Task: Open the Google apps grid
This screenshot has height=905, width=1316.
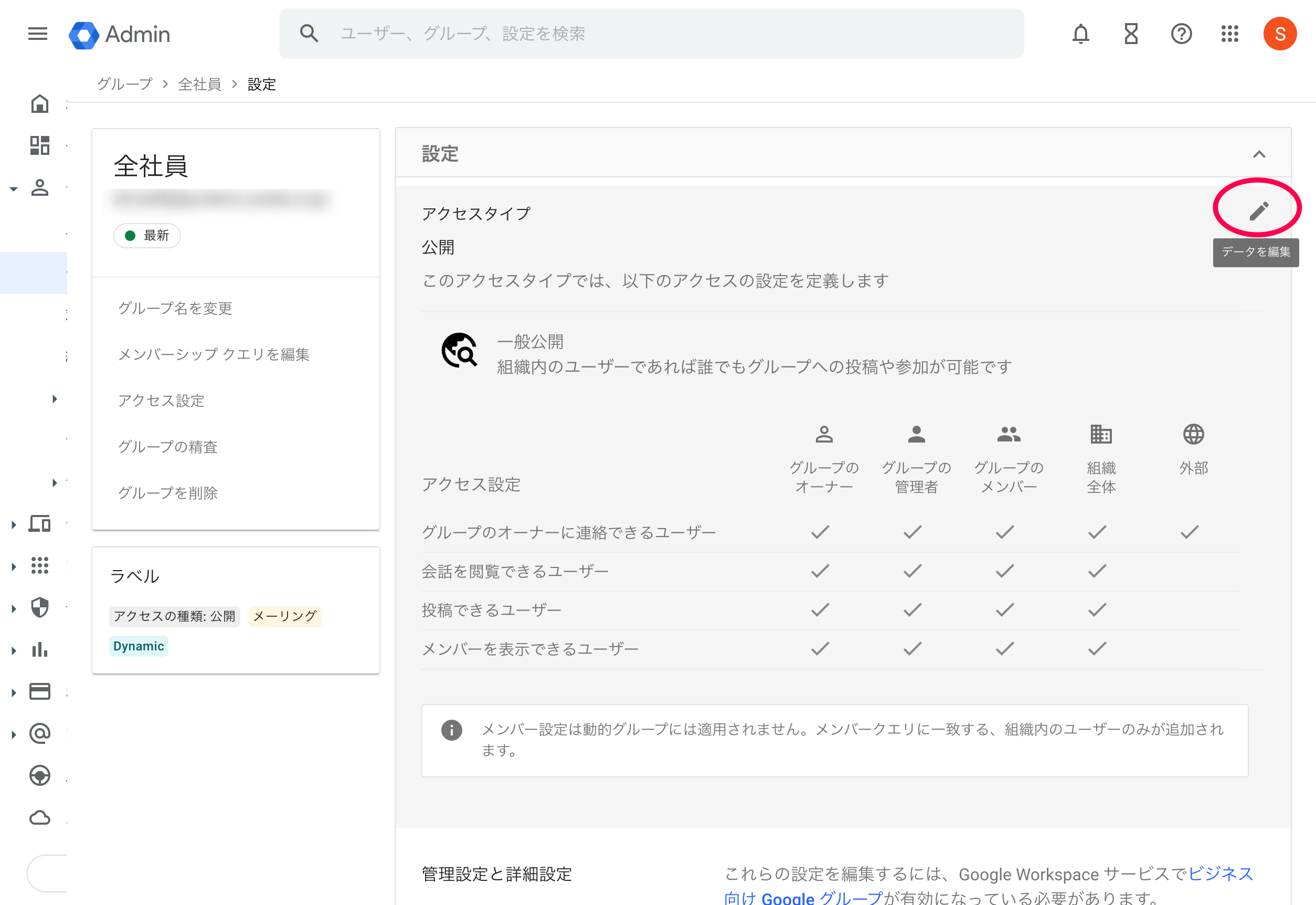Action: [1230, 34]
